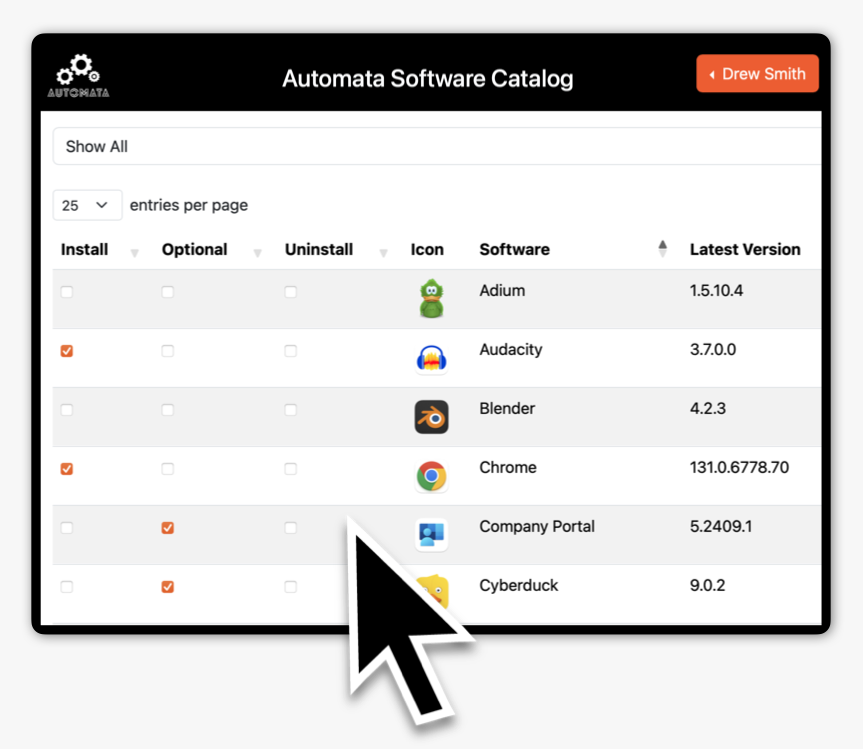863x749 pixels.
Task: Uncheck the Optional box for Company Portal
Action: tap(168, 528)
